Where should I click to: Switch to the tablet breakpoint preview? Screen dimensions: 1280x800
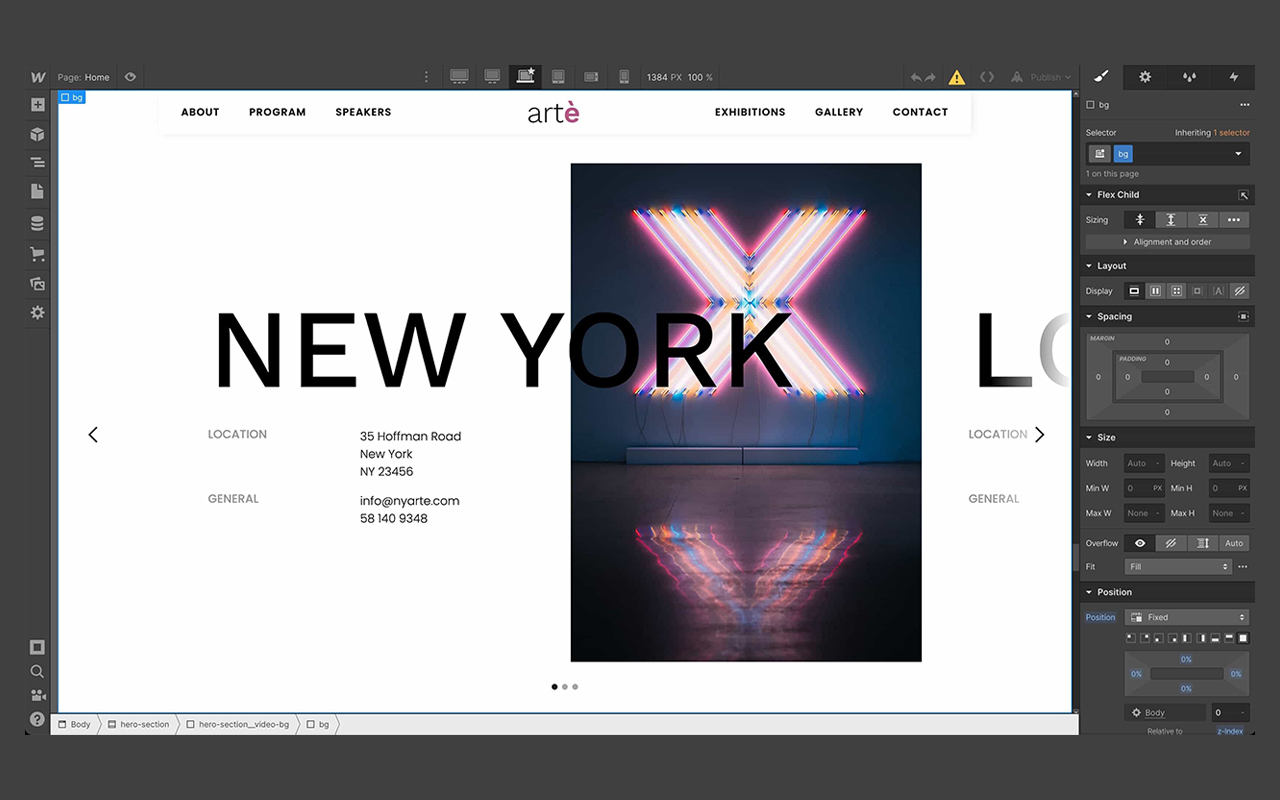point(558,76)
